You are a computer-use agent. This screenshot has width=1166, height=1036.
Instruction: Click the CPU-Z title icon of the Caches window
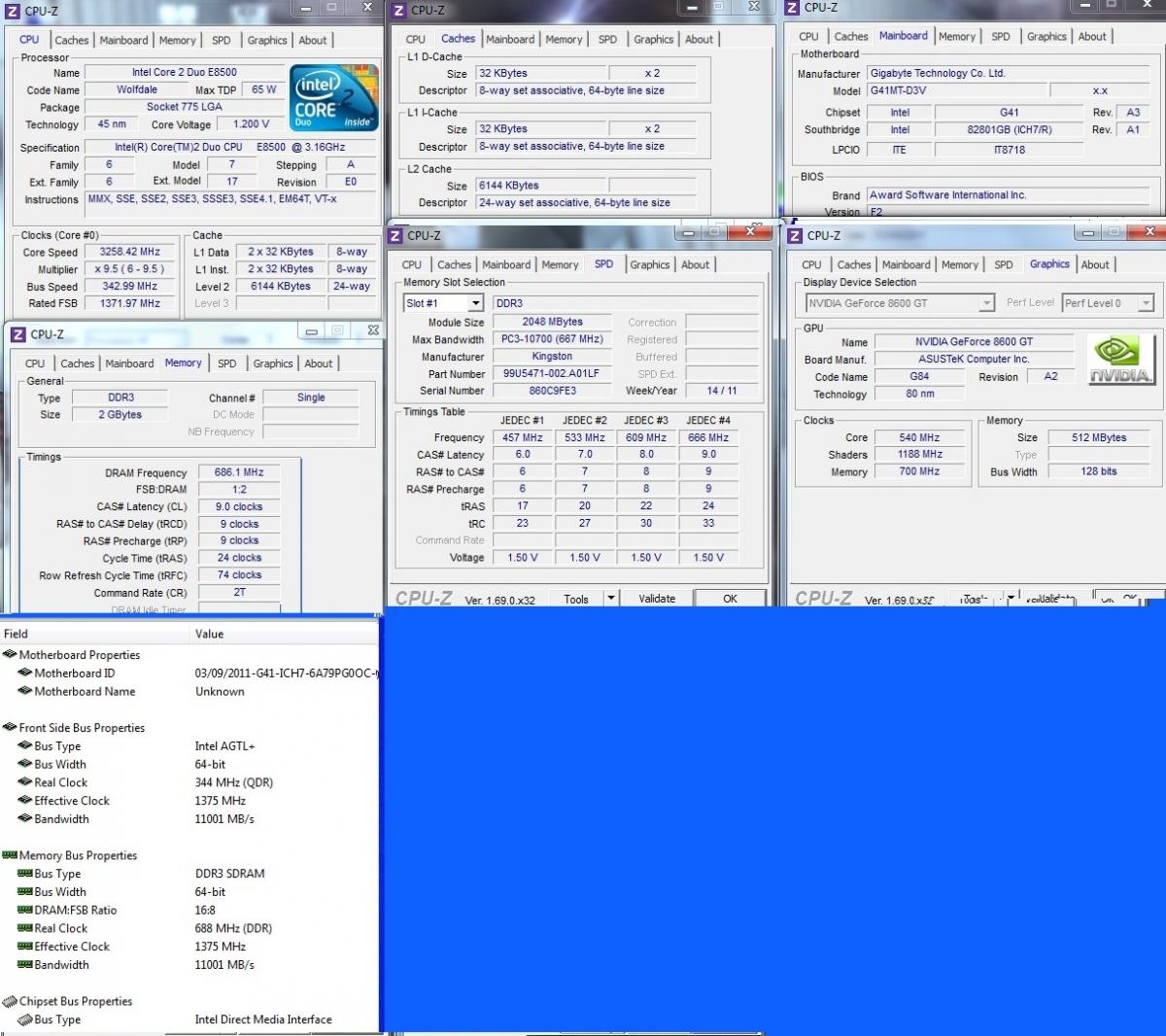398,10
